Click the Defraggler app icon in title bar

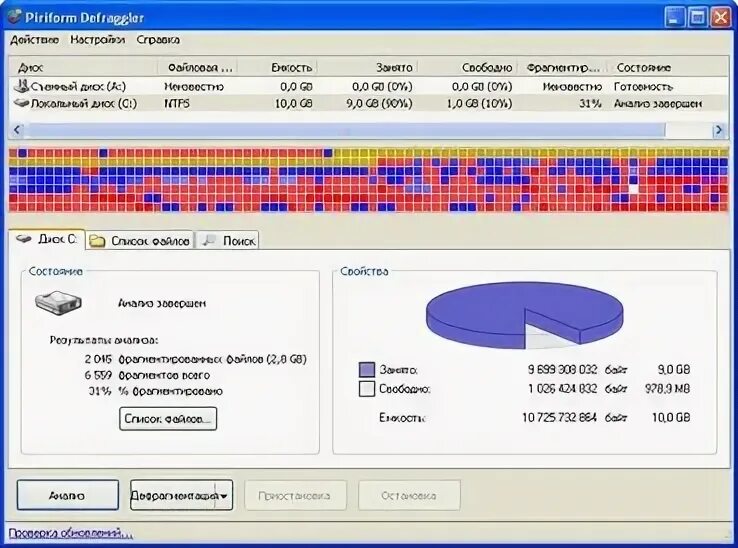pos(15,17)
